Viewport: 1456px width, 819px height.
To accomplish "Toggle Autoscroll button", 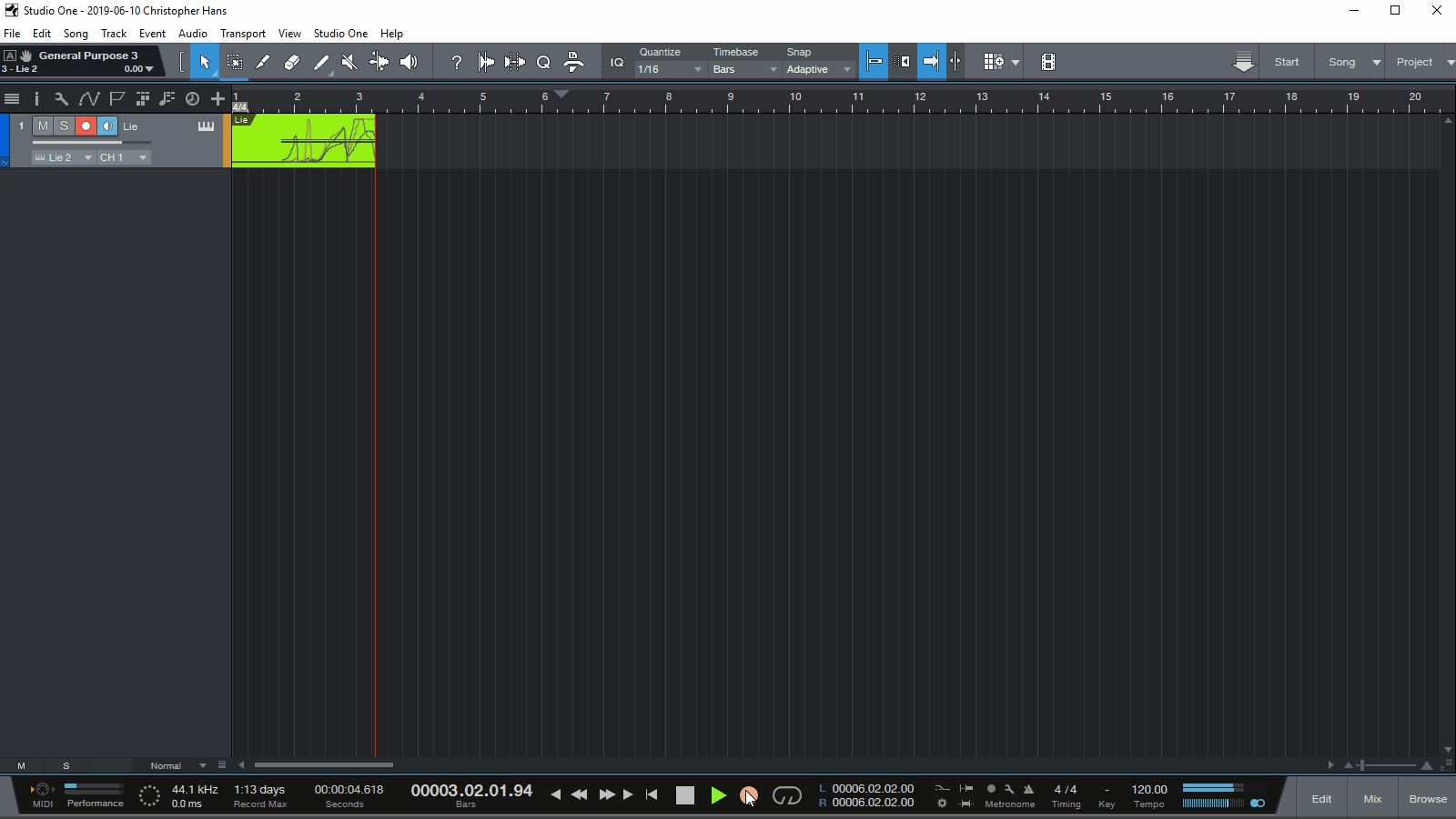I will pyautogui.click(x=931, y=62).
